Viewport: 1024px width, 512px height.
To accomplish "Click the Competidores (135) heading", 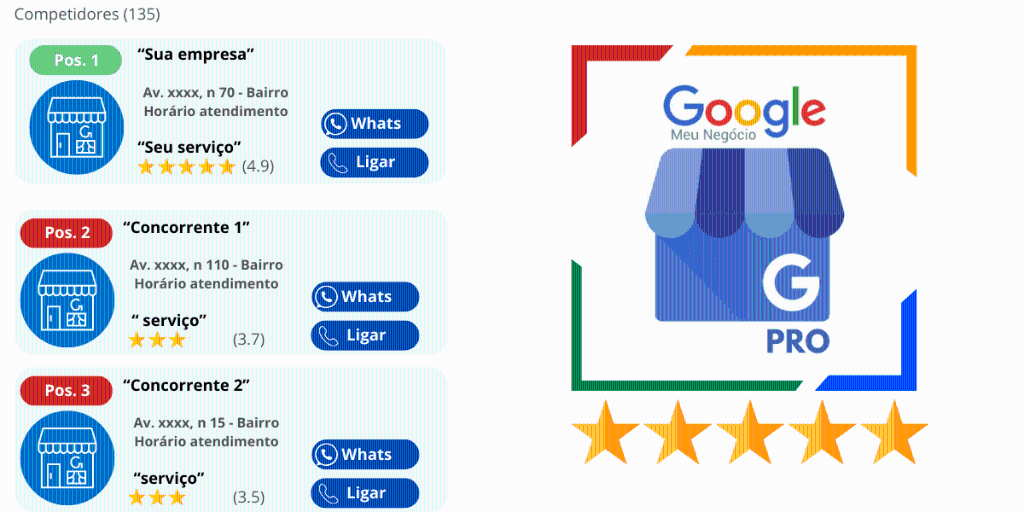I will click(87, 14).
